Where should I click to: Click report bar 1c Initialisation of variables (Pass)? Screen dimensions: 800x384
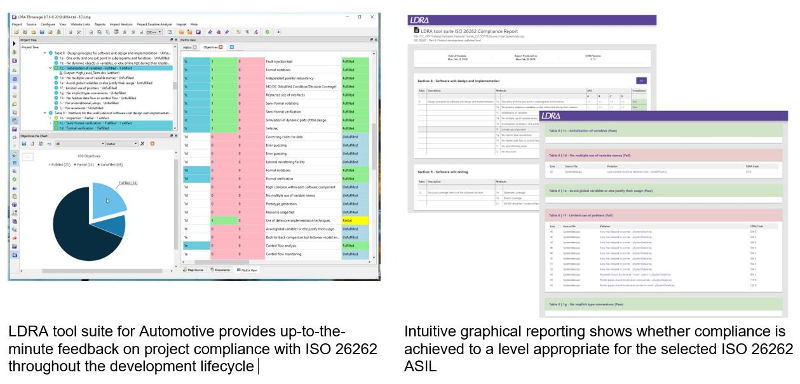663,131
